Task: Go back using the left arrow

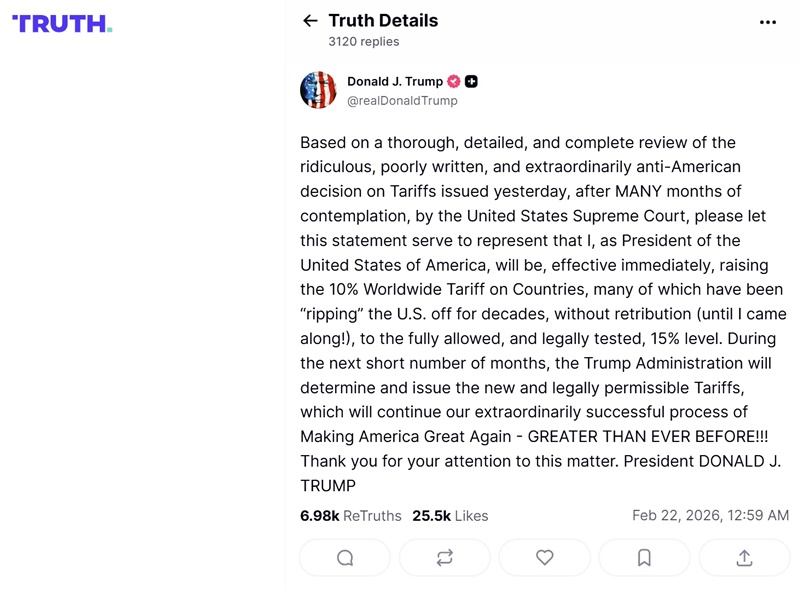Action: pos(310,21)
